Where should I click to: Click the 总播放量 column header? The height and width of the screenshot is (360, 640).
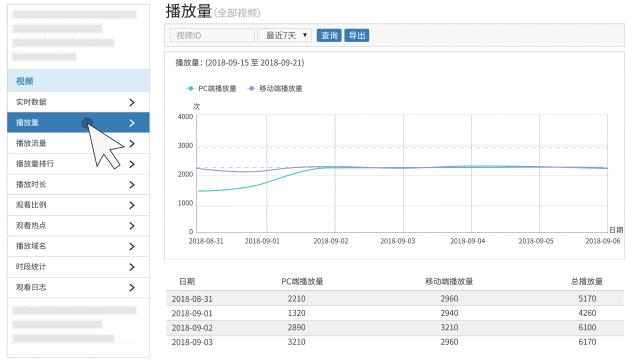tap(587, 281)
